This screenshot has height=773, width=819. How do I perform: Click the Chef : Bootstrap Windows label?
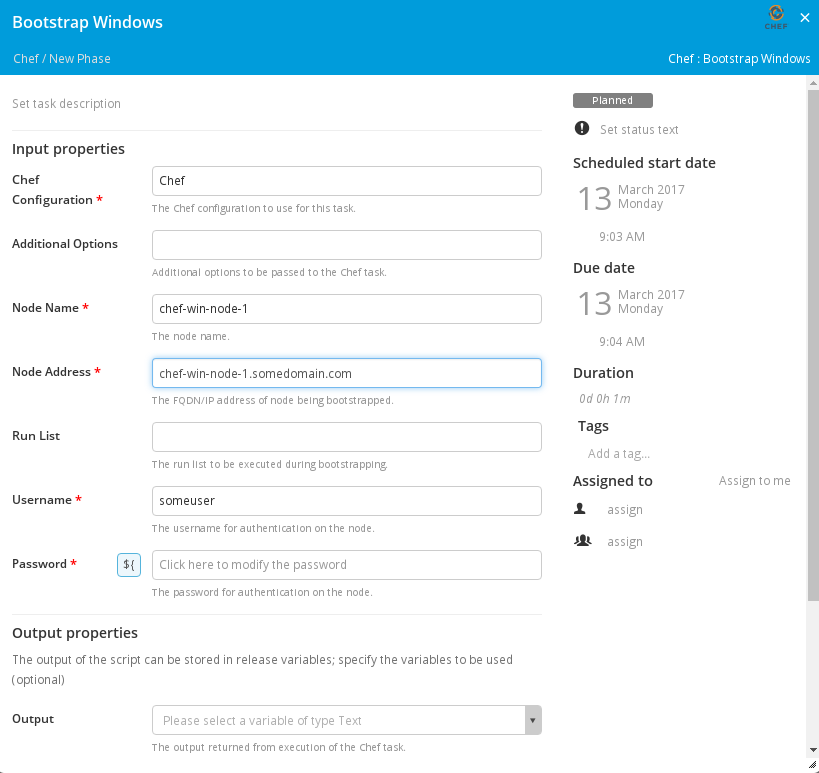(x=739, y=58)
